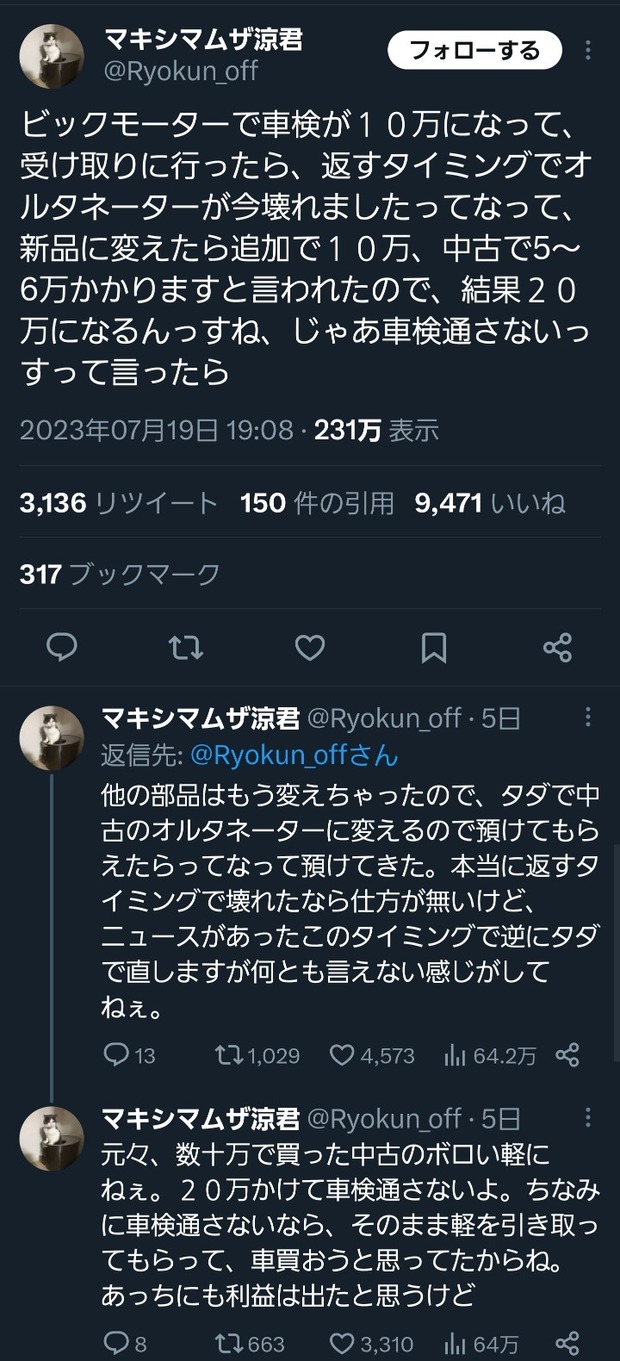Share the main tweet via its share icon

(x=557, y=648)
